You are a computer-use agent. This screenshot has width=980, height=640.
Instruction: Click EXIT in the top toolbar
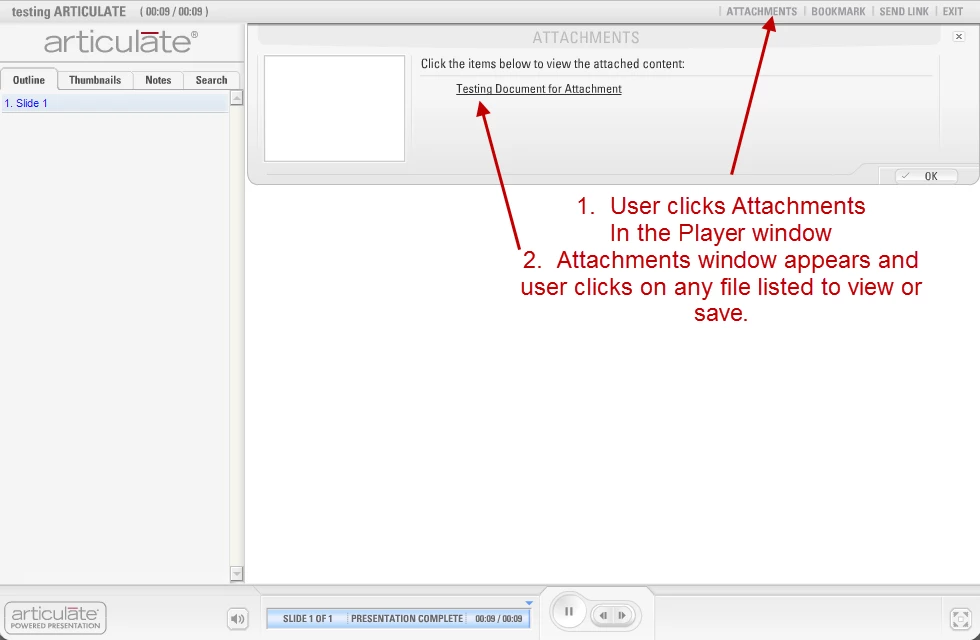[952, 11]
